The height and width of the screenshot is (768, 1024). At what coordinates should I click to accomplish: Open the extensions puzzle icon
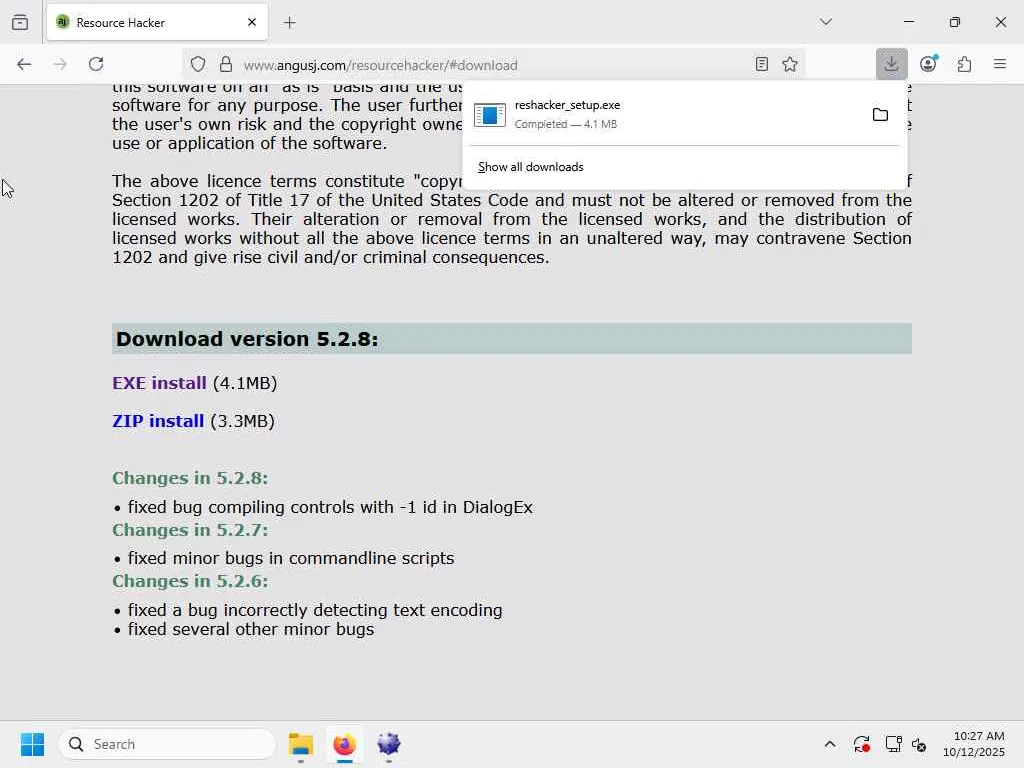[x=964, y=64]
